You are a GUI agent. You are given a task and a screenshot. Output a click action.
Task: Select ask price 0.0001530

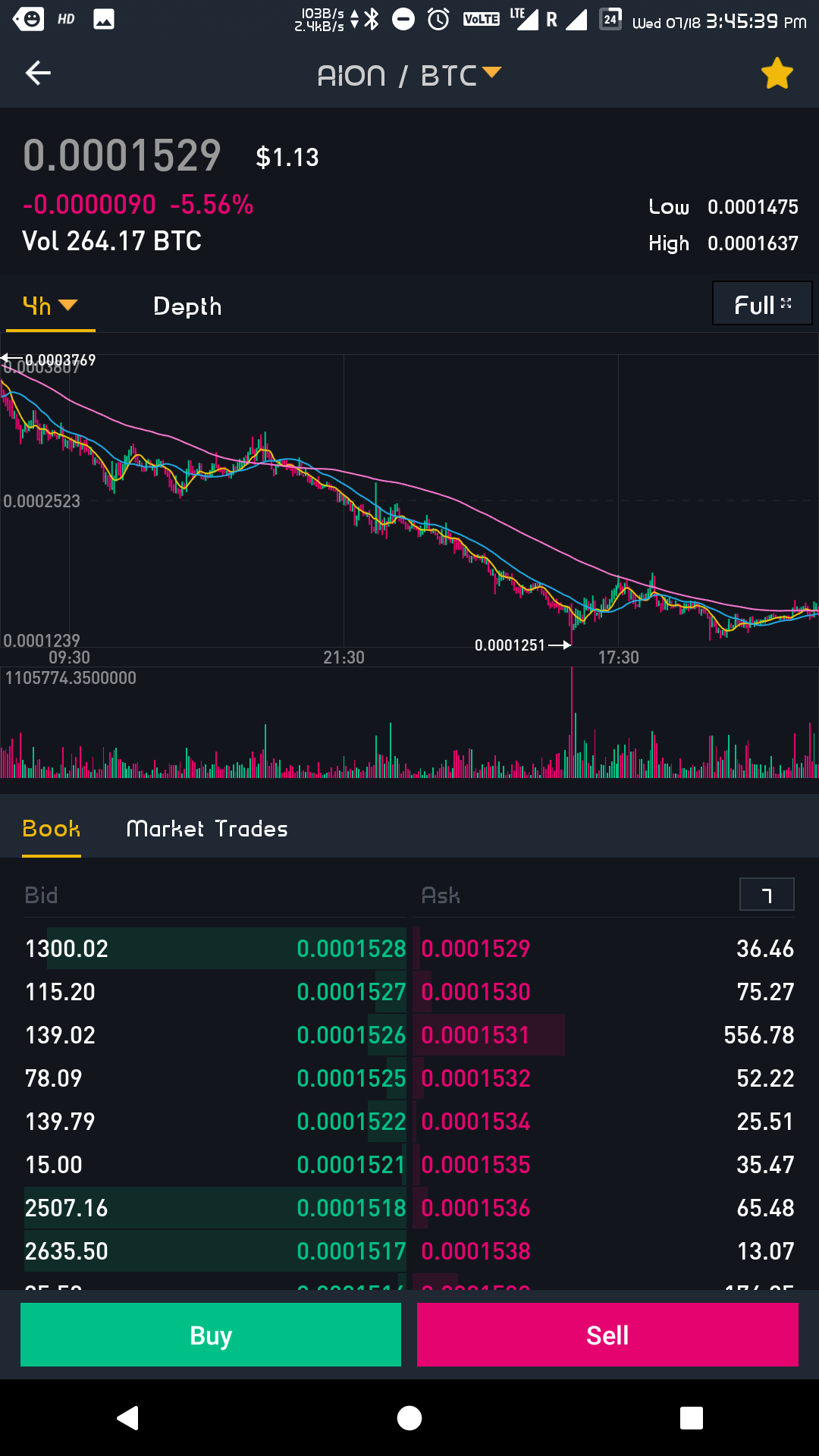(475, 992)
